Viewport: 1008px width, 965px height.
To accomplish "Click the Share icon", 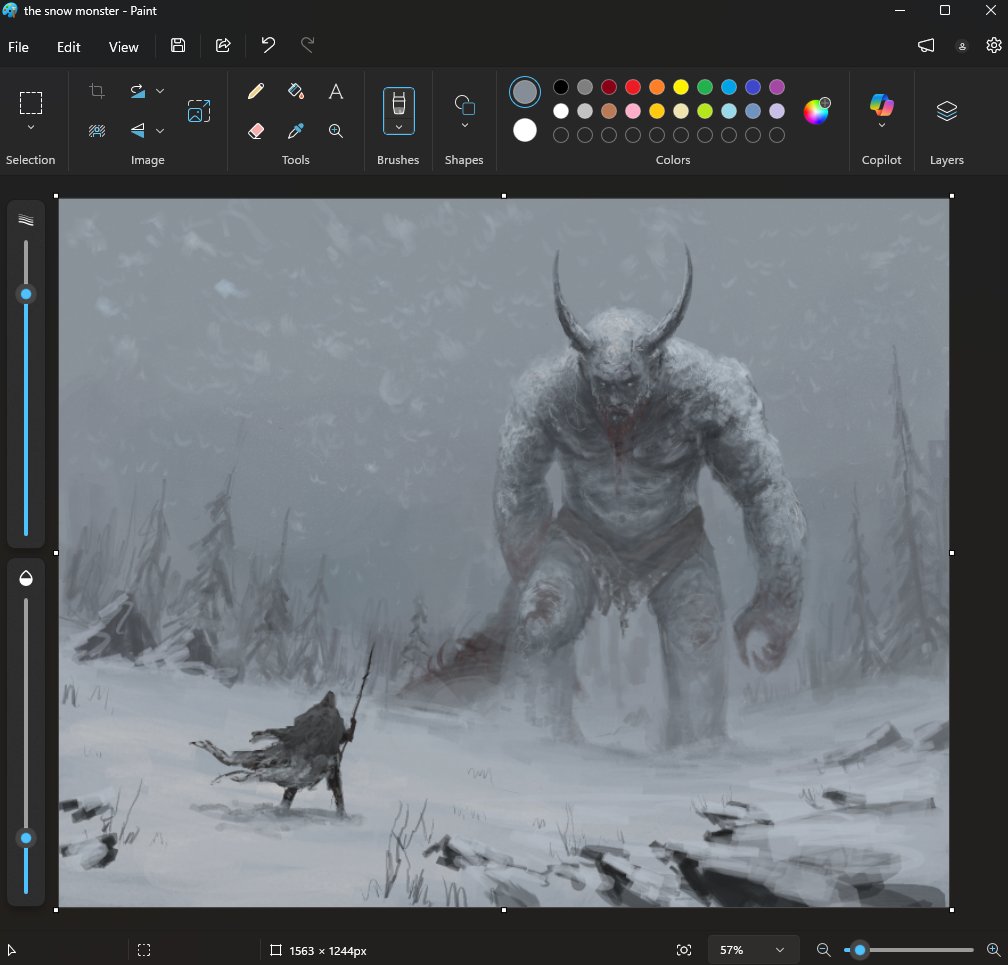I will click(223, 45).
